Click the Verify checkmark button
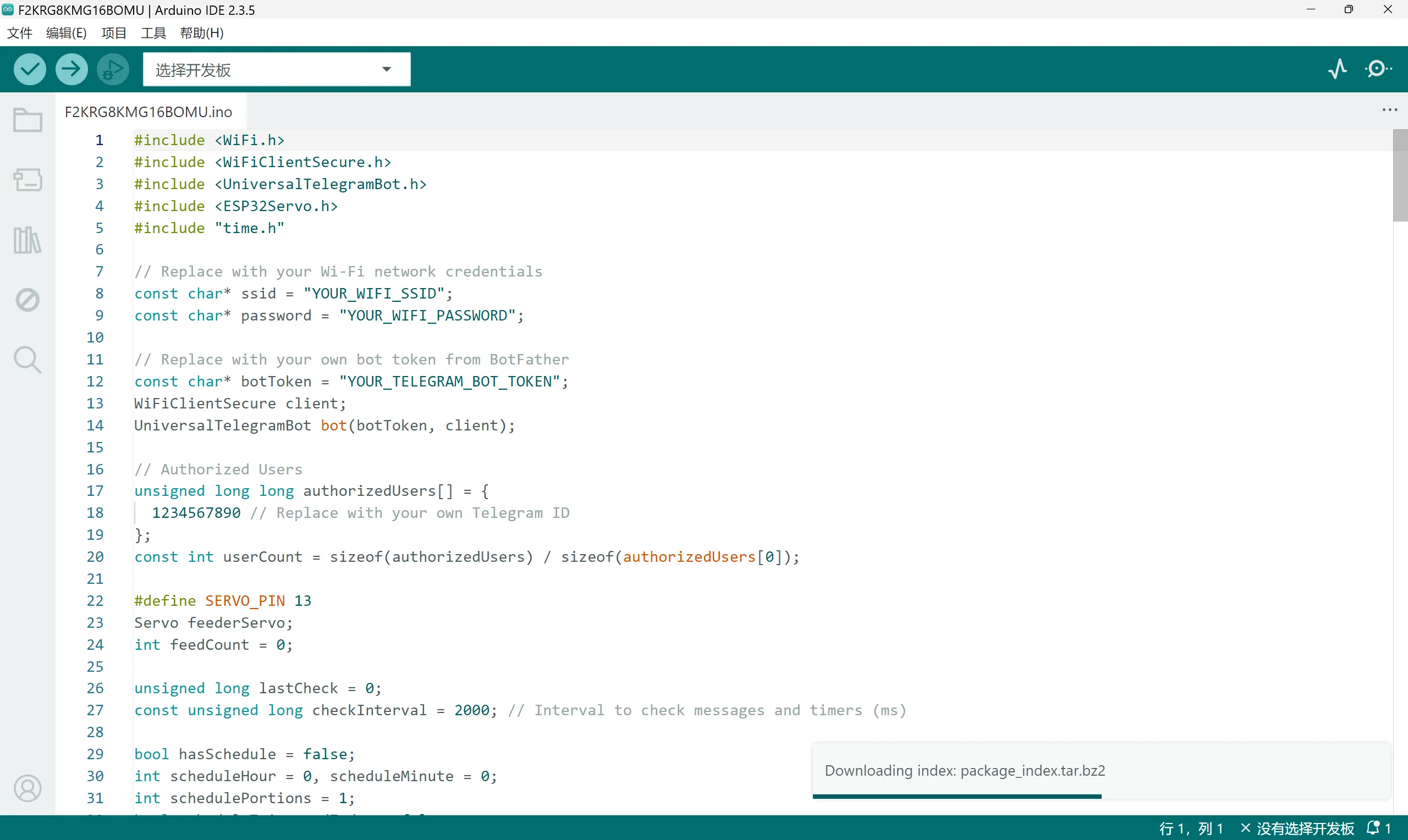1408x840 pixels. (30, 69)
